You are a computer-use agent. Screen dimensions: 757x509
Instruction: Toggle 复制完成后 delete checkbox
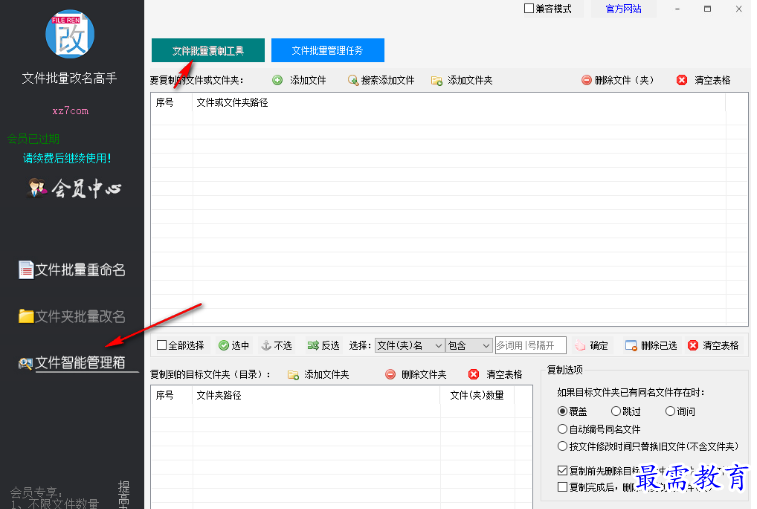point(562,487)
